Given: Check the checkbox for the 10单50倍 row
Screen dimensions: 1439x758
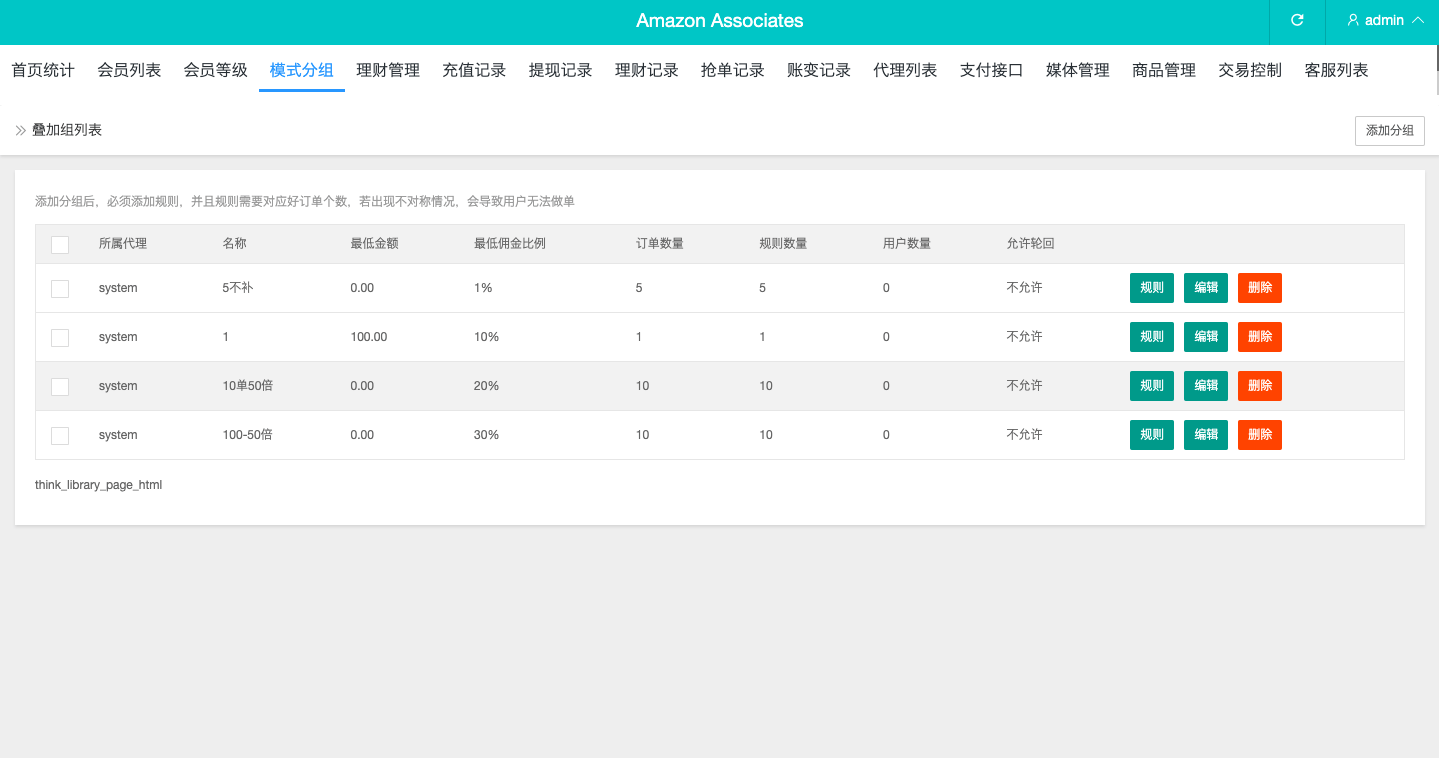Looking at the screenshot, I should pos(59,386).
